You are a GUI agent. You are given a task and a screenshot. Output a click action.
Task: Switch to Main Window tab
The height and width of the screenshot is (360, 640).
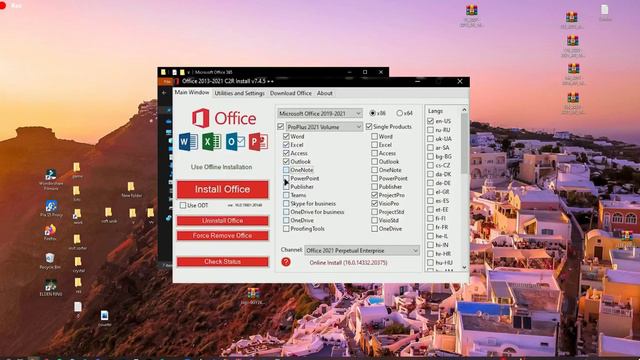point(192,93)
